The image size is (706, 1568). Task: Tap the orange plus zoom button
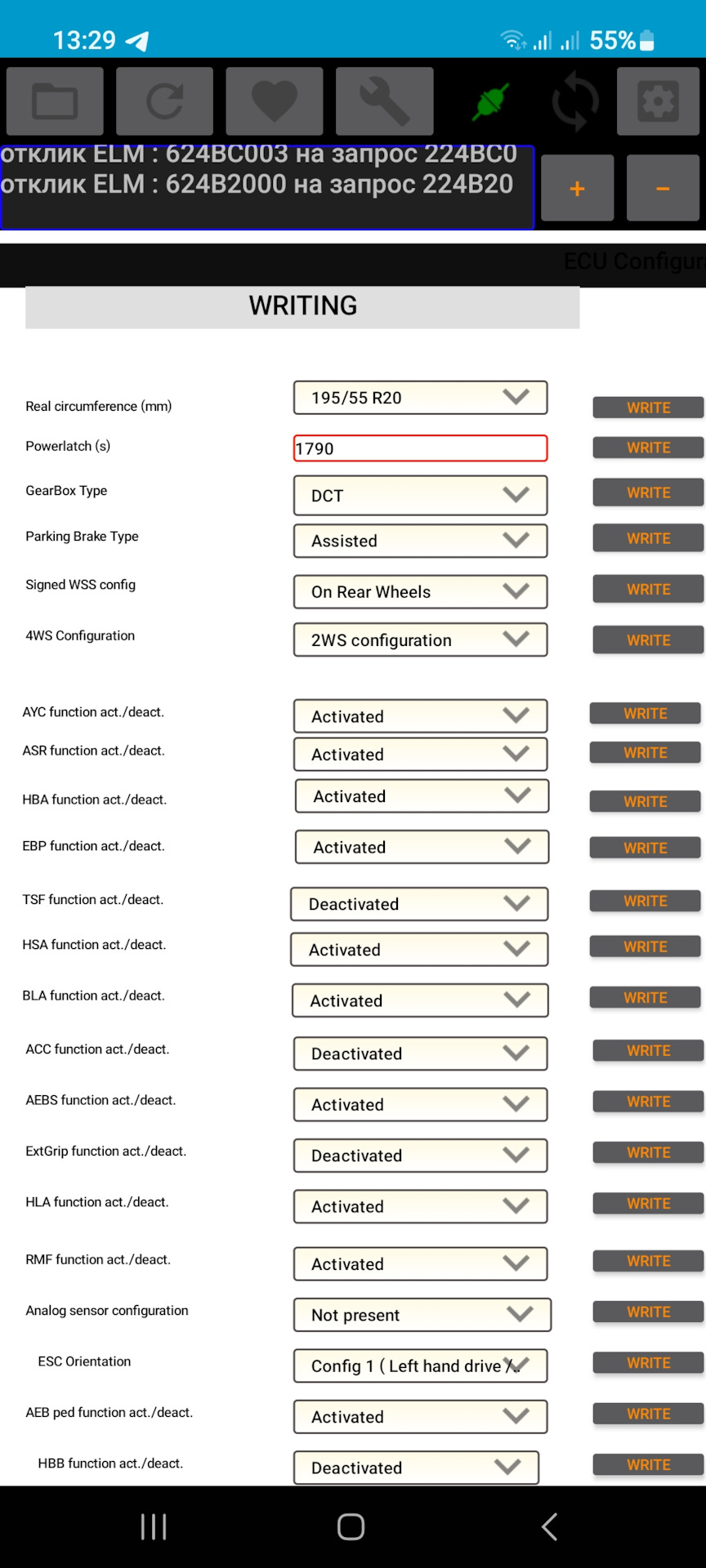(577, 189)
